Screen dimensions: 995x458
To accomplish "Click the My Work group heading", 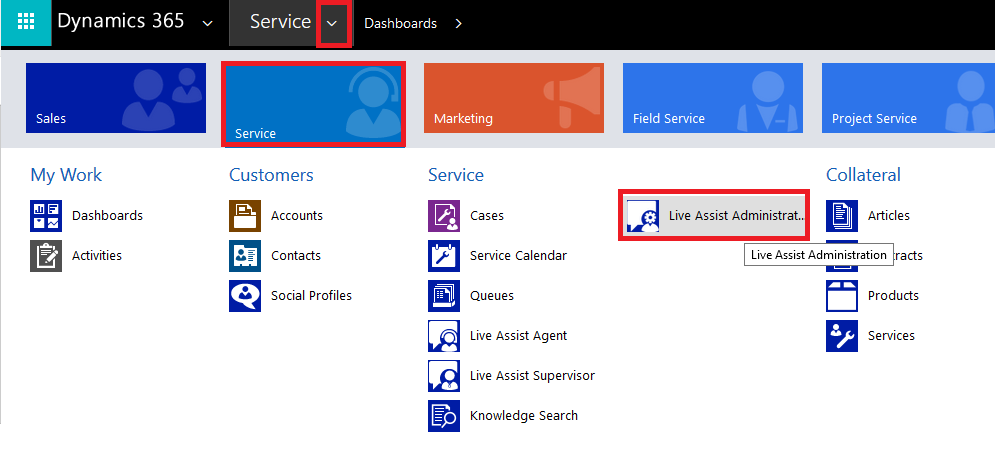I will [66, 175].
